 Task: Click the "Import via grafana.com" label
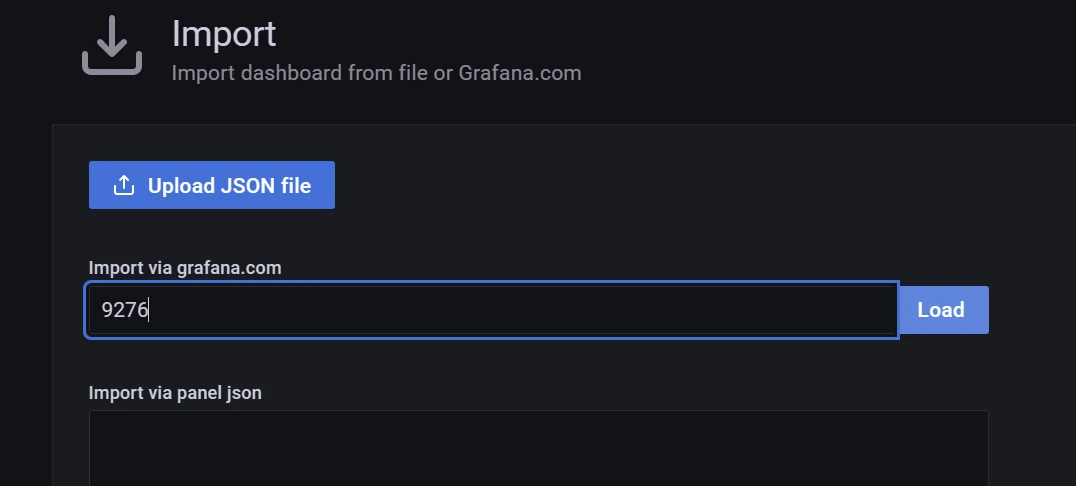(x=185, y=267)
